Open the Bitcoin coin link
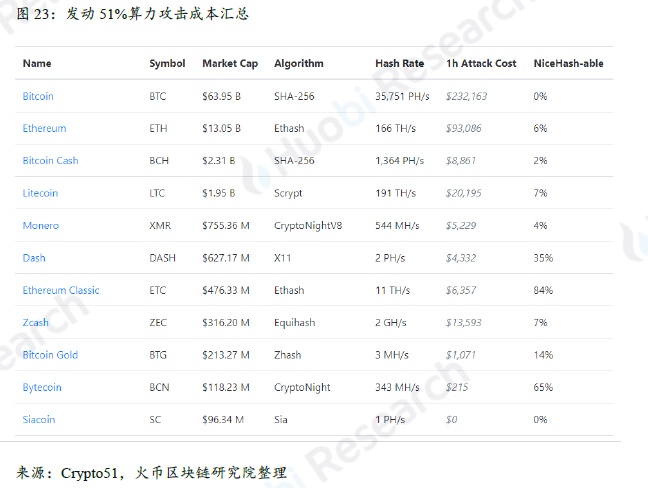The width and height of the screenshot is (648, 488). point(38,96)
